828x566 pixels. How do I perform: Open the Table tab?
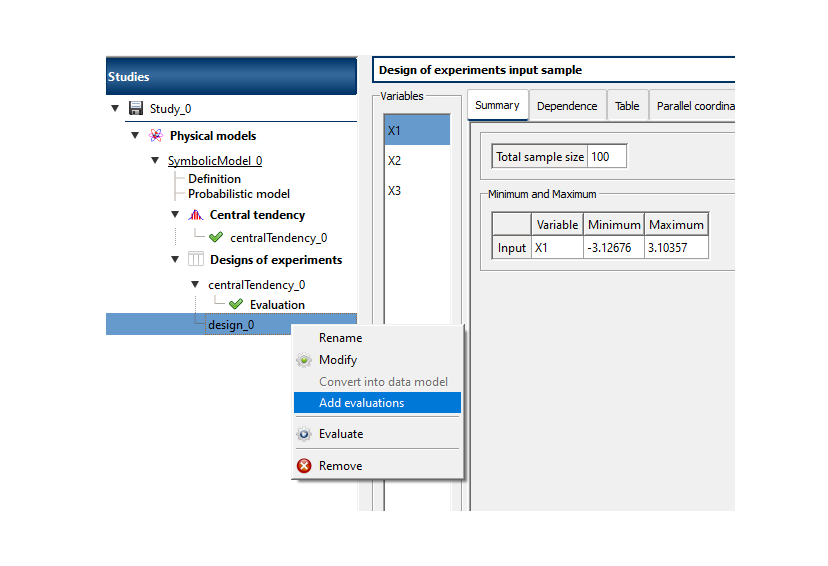click(x=627, y=106)
